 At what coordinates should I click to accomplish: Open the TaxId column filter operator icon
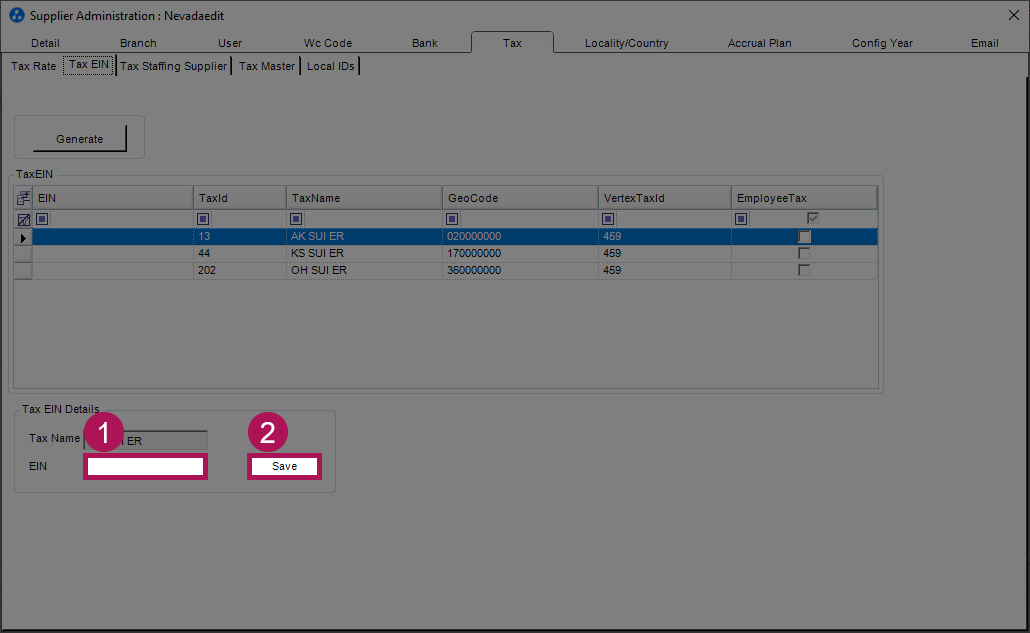(203, 219)
